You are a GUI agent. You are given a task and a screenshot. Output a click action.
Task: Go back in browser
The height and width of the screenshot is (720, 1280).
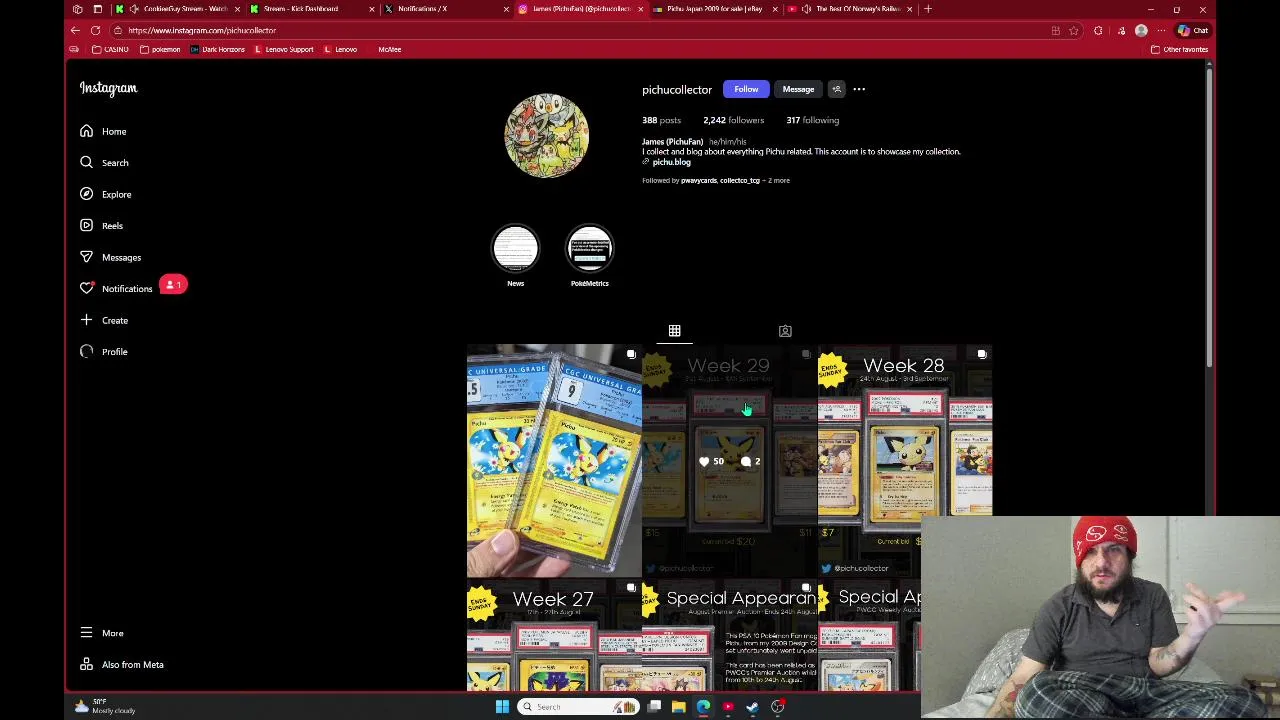[75, 30]
